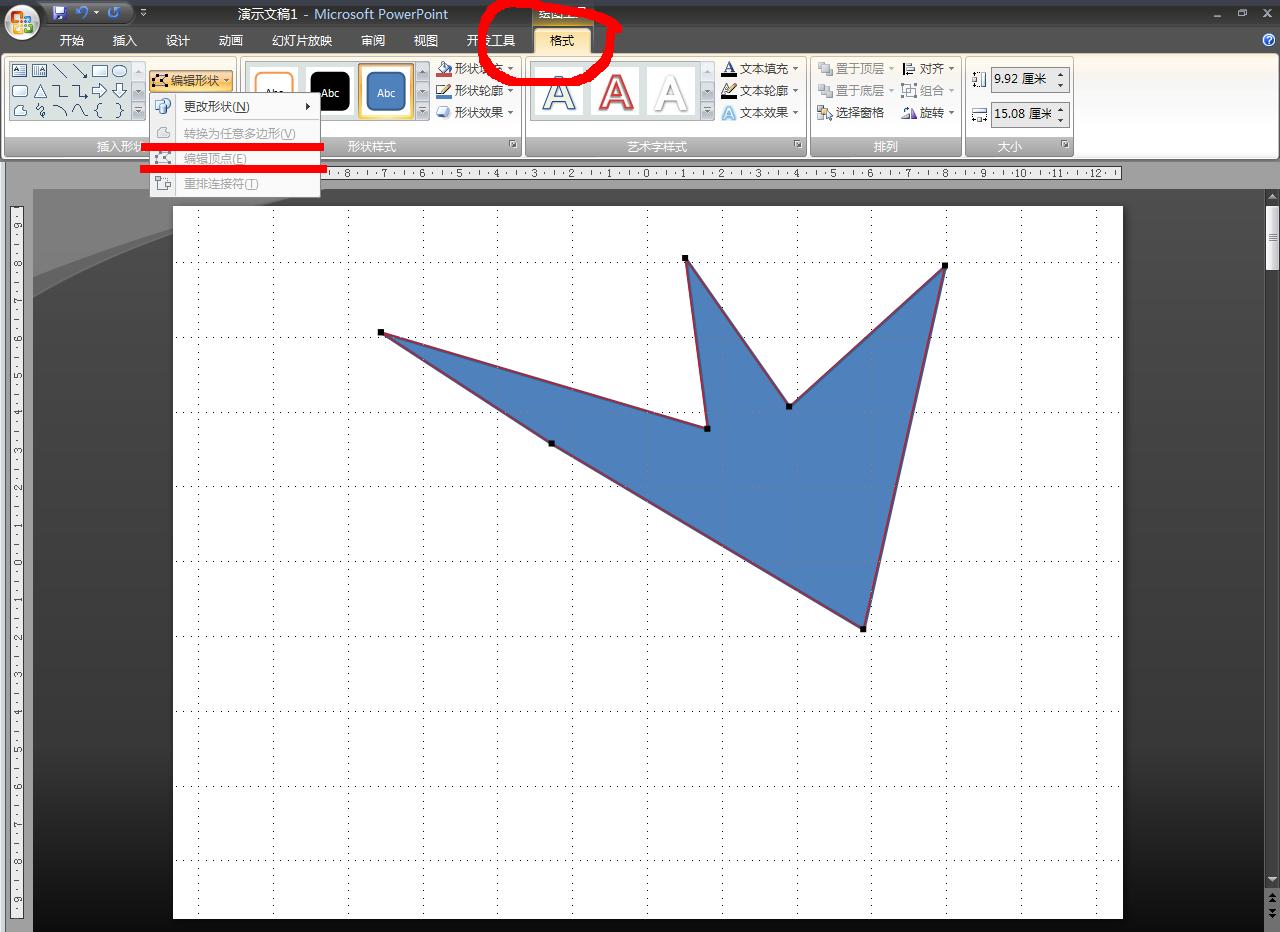The width and height of the screenshot is (1280, 932).
Task: Choose the Down Arrow block shape
Action: click(x=119, y=91)
